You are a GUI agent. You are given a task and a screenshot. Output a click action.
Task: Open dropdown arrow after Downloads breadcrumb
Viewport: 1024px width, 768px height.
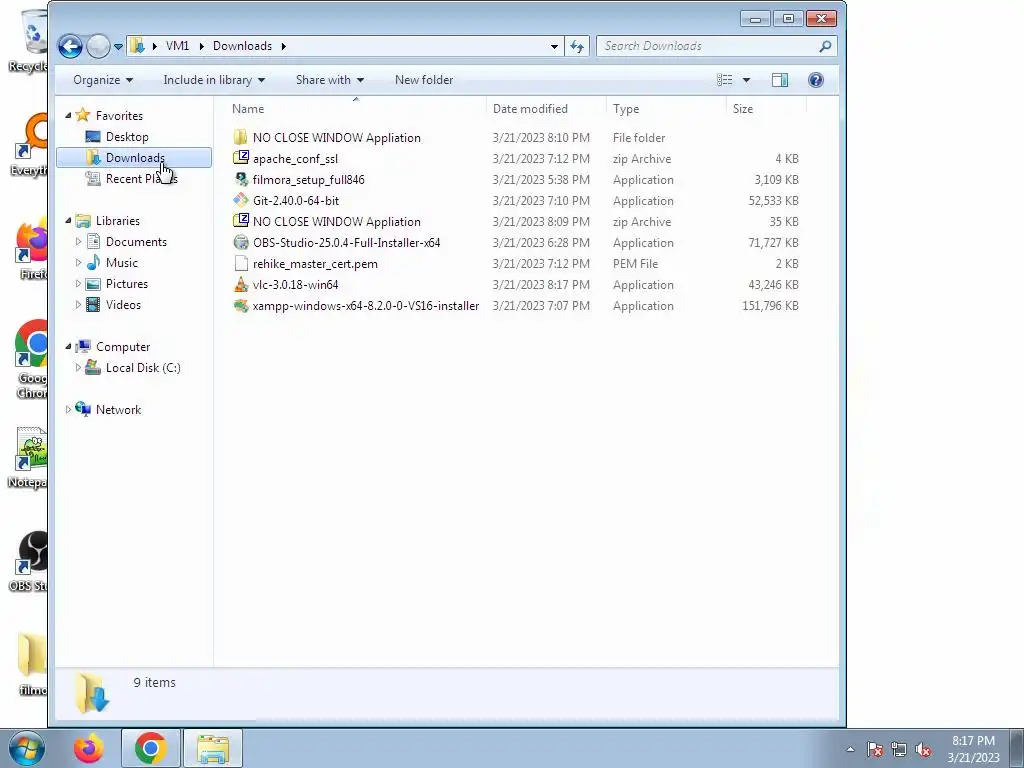pyautogui.click(x=284, y=46)
